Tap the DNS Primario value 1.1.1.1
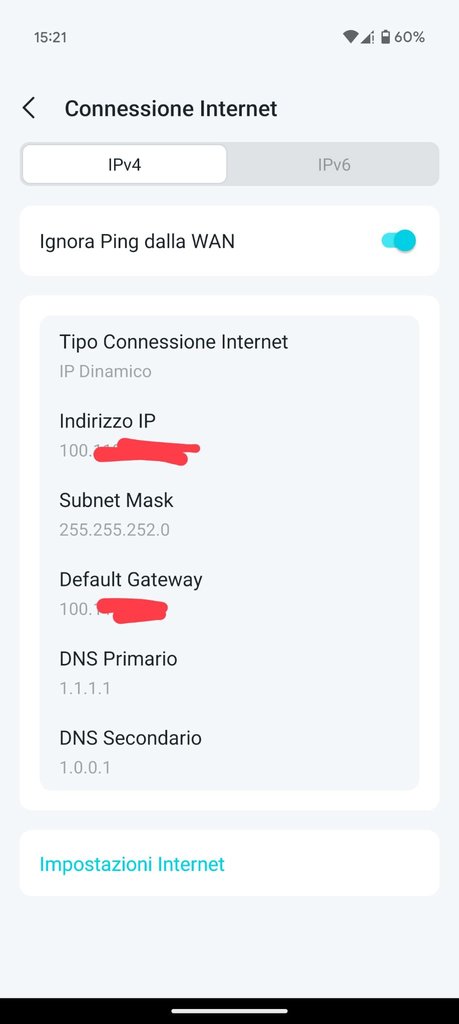 pyautogui.click(x=85, y=688)
